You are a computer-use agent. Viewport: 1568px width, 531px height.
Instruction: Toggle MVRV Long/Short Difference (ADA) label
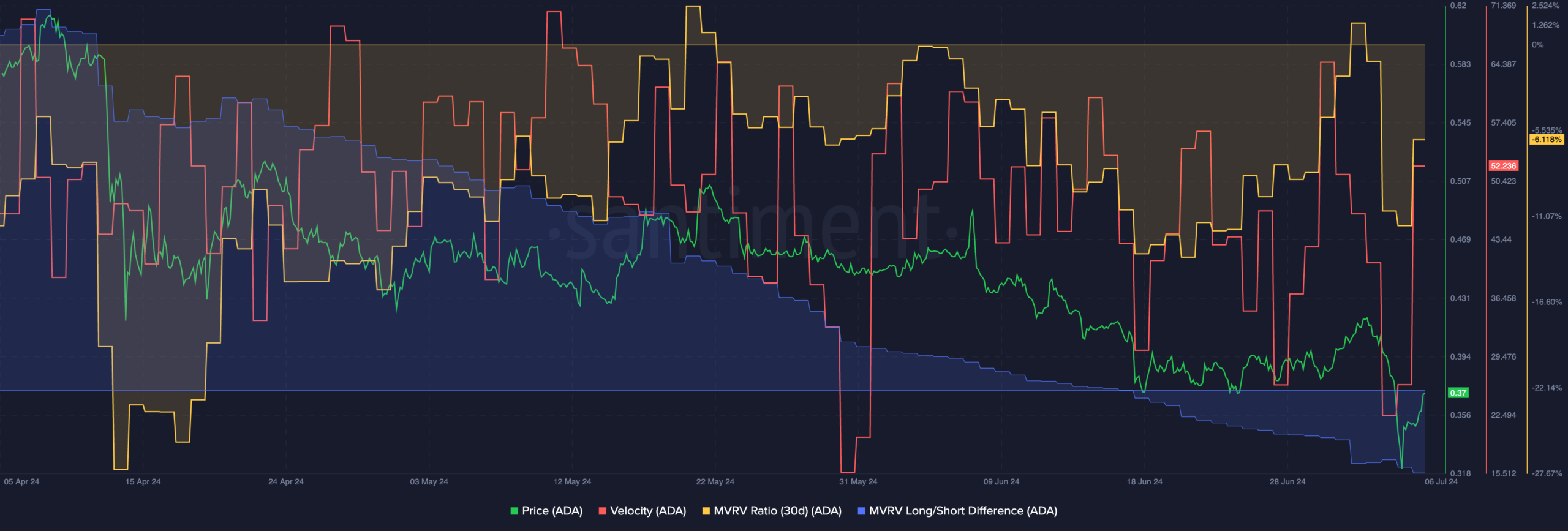[x=963, y=511]
